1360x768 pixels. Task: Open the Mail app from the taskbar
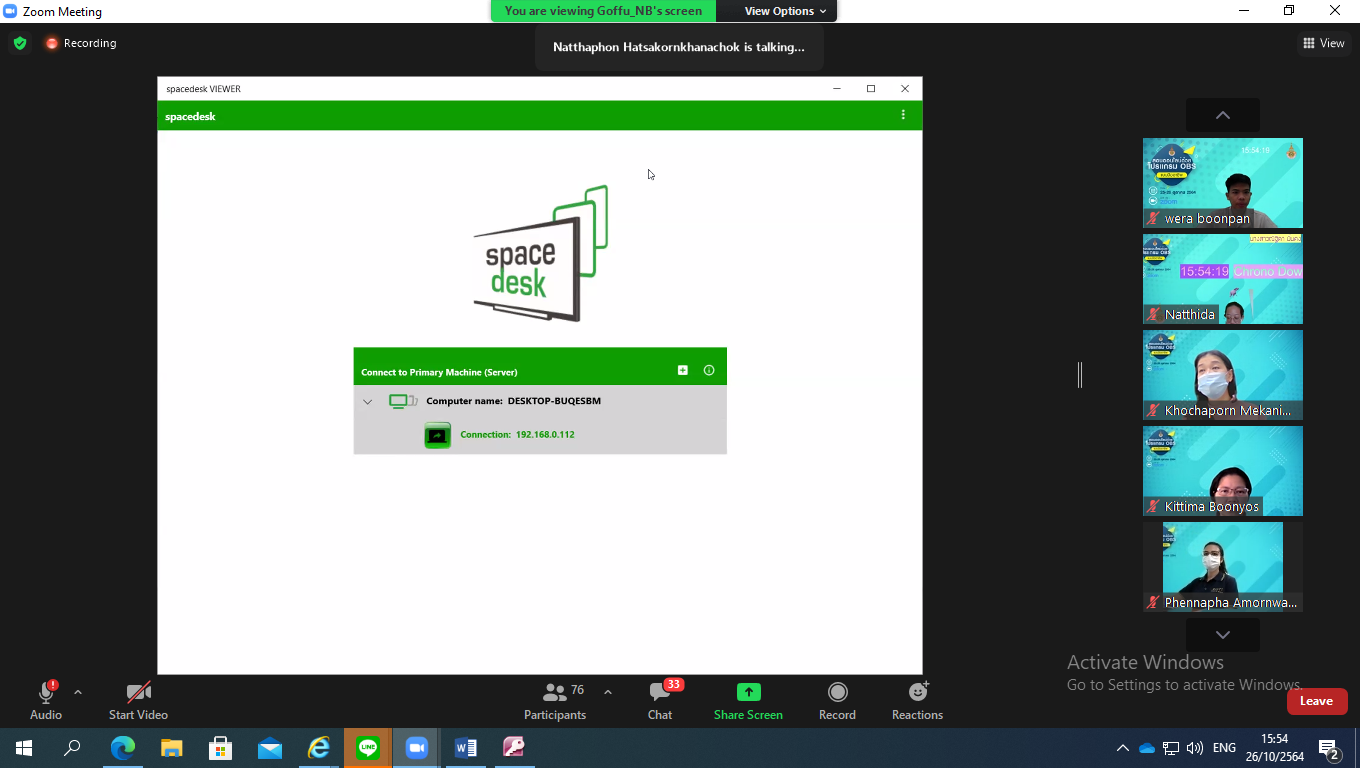(x=269, y=747)
